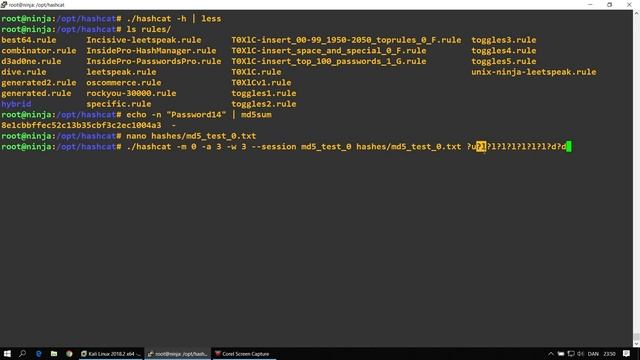640x360 pixels.
Task: Click the d3ad0ne.rule filename
Action: tap(31, 61)
